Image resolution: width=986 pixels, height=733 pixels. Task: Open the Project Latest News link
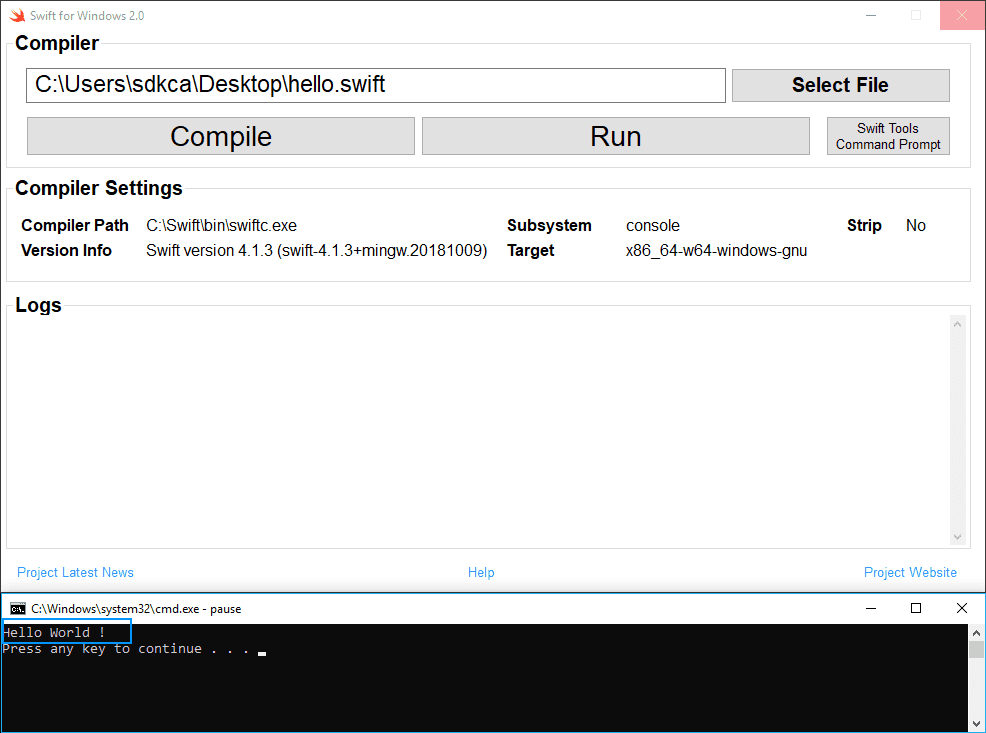click(75, 573)
